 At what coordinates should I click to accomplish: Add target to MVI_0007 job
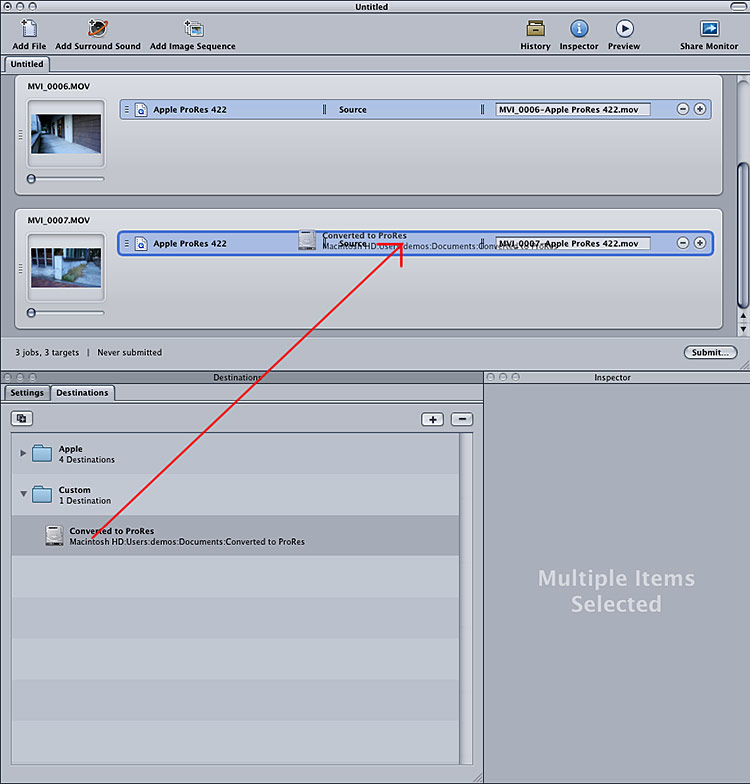click(700, 243)
